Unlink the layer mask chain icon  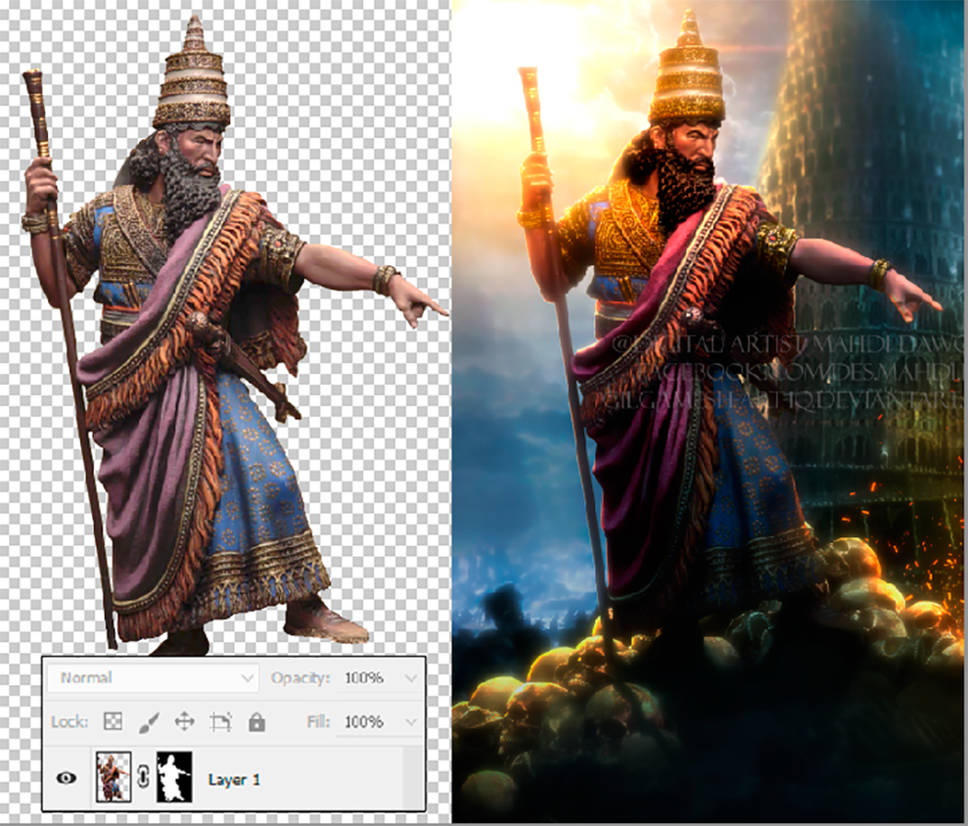click(x=142, y=776)
